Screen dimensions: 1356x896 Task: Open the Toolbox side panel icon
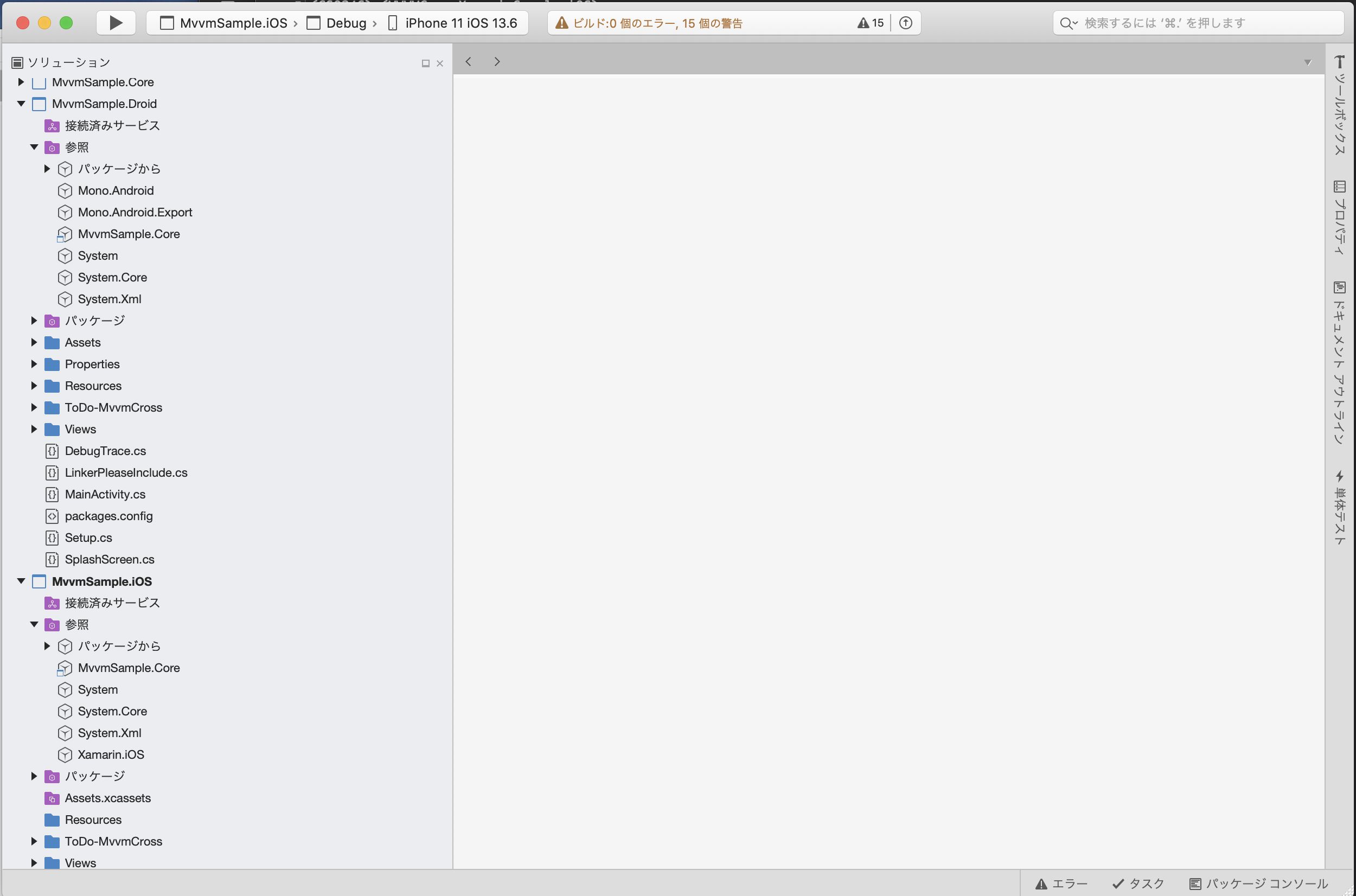(1339, 63)
